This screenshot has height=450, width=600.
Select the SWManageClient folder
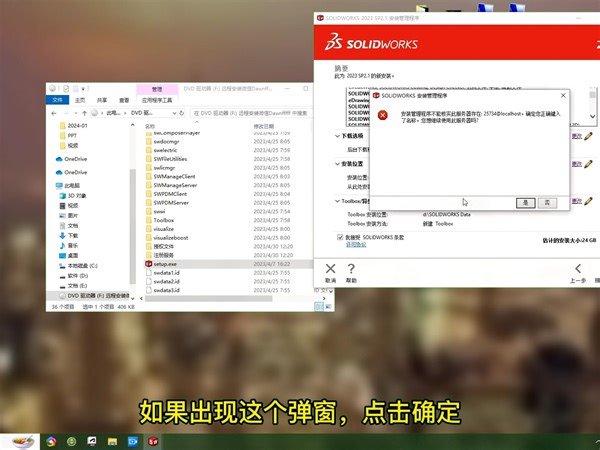point(170,176)
